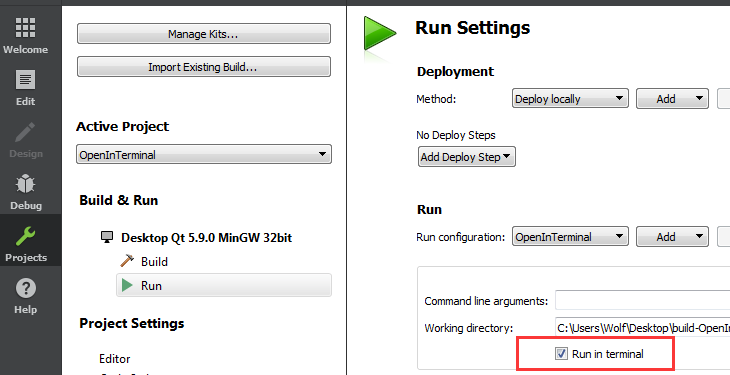
Task: Switch to Edit mode
Action: (x=26, y=88)
